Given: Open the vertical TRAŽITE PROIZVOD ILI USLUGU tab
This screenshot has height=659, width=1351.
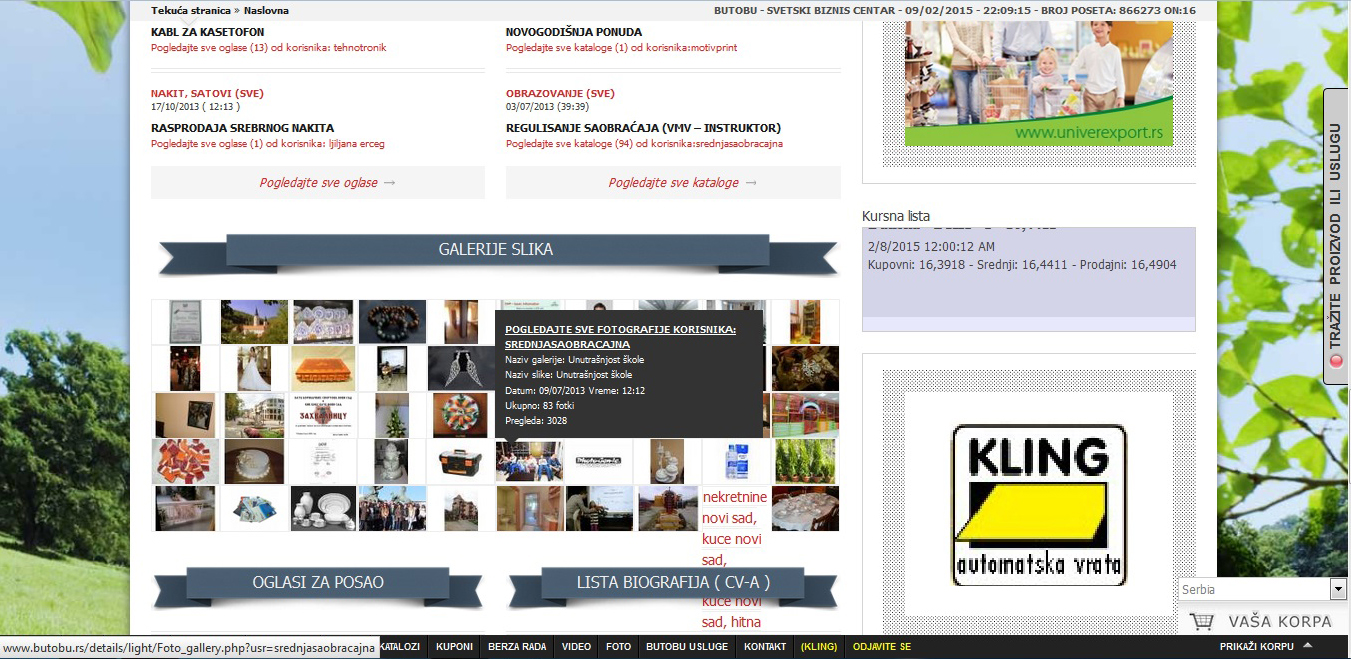Looking at the screenshot, I should click(x=1336, y=230).
